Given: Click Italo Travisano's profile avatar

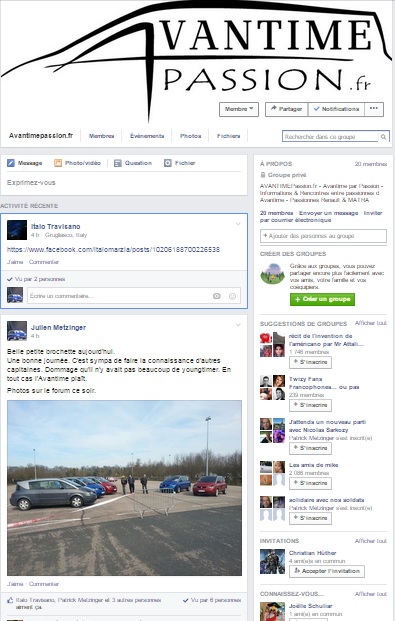Looking at the screenshot, I should [17, 230].
